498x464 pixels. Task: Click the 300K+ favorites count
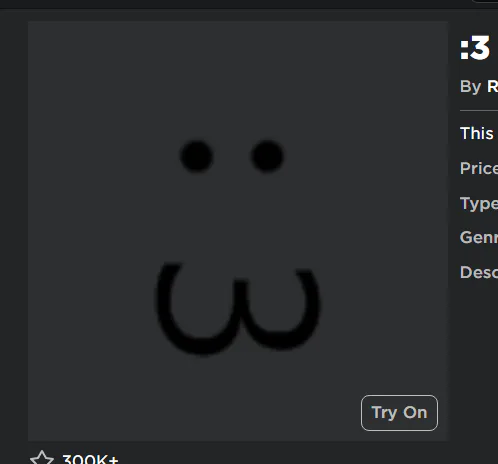90,459
